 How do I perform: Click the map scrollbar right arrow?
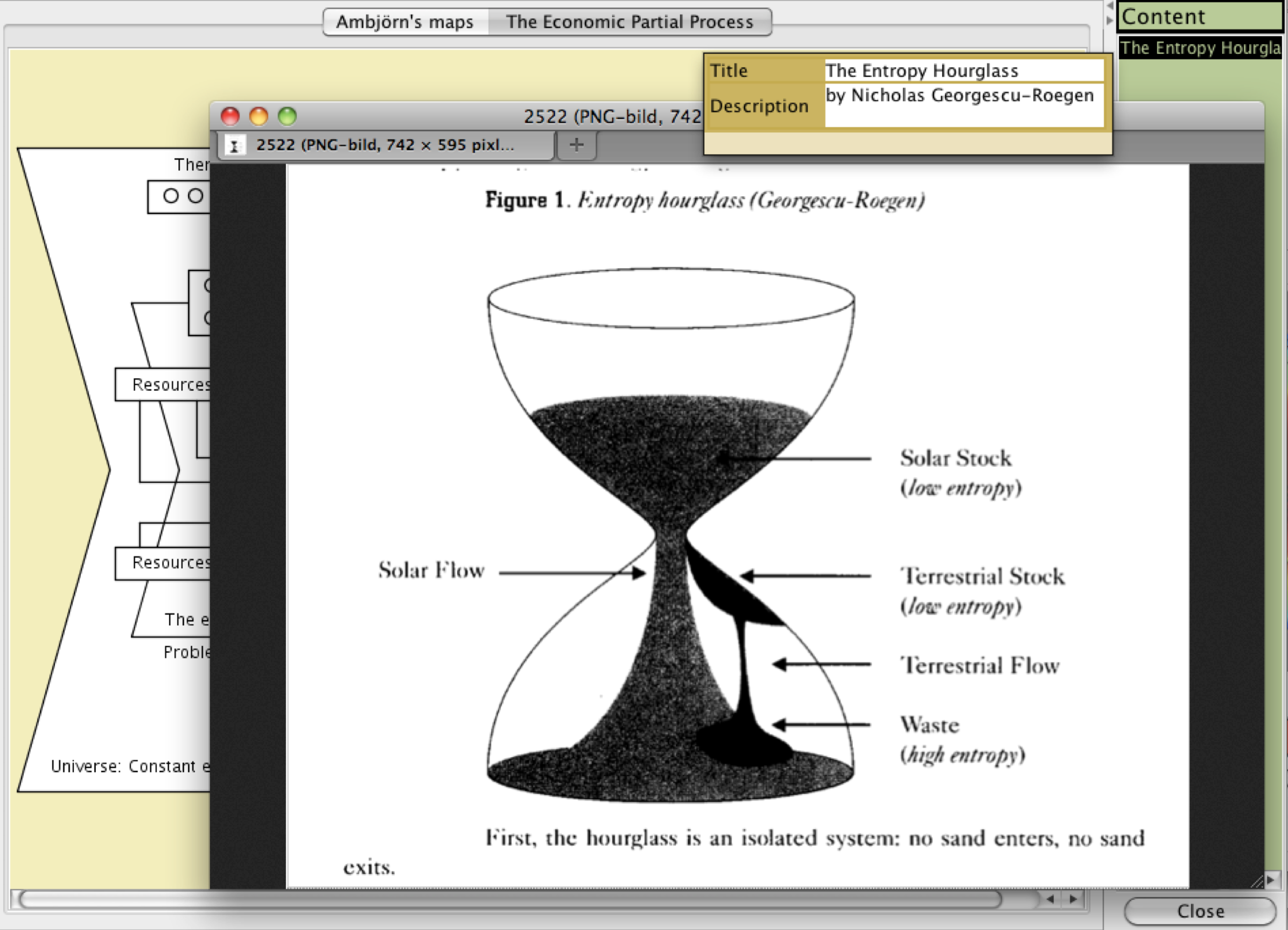(1073, 899)
